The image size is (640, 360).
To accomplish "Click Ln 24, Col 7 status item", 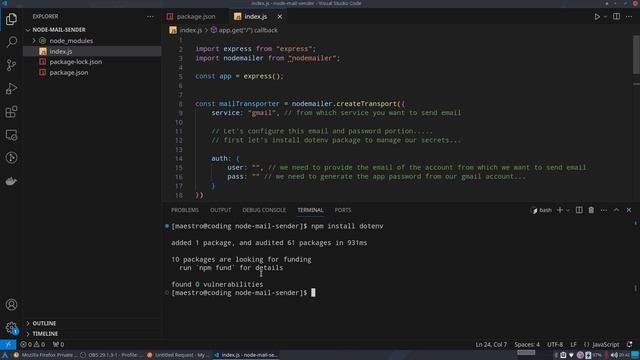I will (491, 344).
